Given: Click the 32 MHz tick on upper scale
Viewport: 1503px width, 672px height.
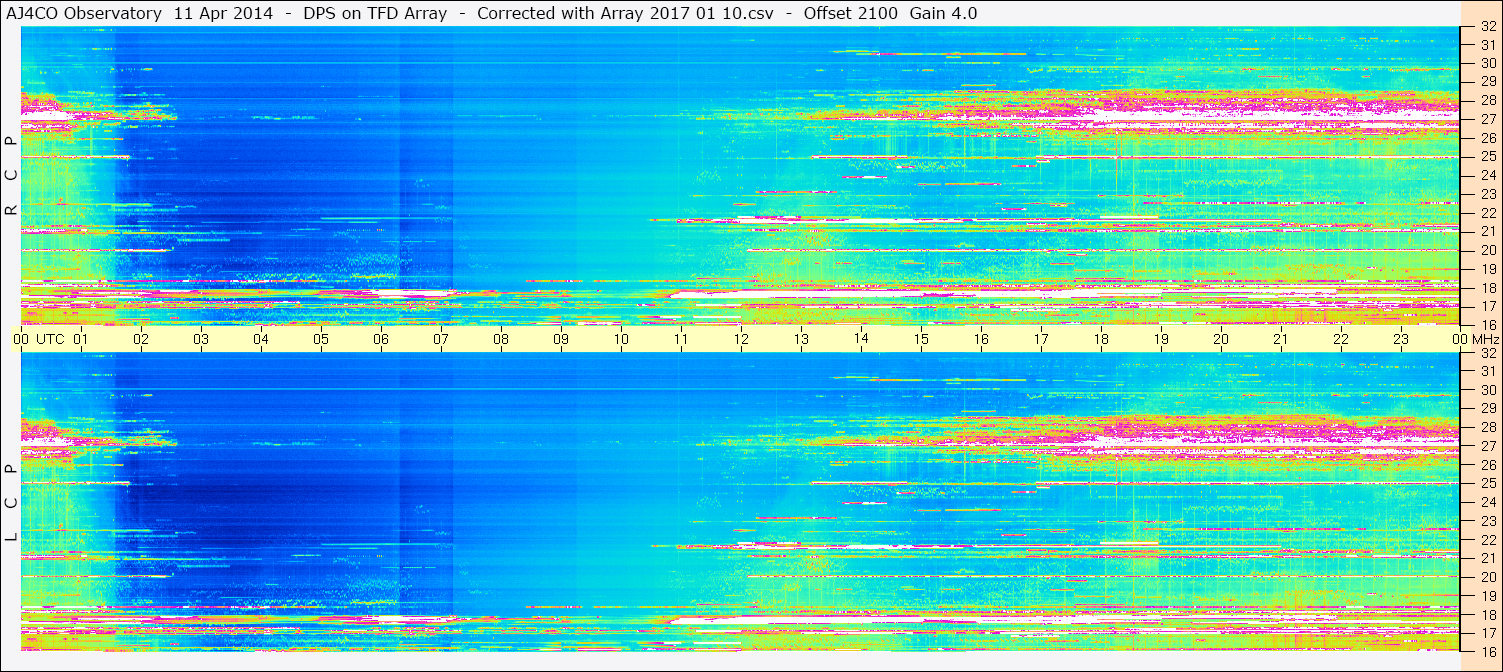Looking at the screenshot, I should pyautogui.click(x=1487, y=27).
